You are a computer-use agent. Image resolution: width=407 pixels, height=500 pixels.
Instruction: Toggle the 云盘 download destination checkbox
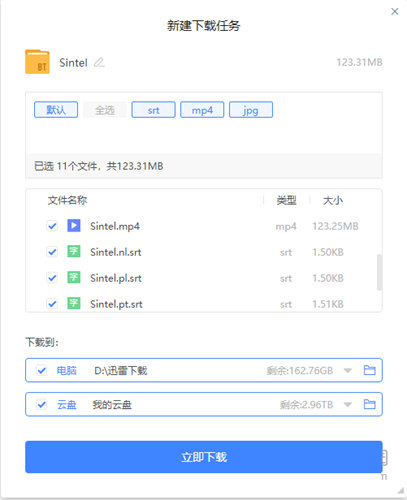(x=42, y=405)
